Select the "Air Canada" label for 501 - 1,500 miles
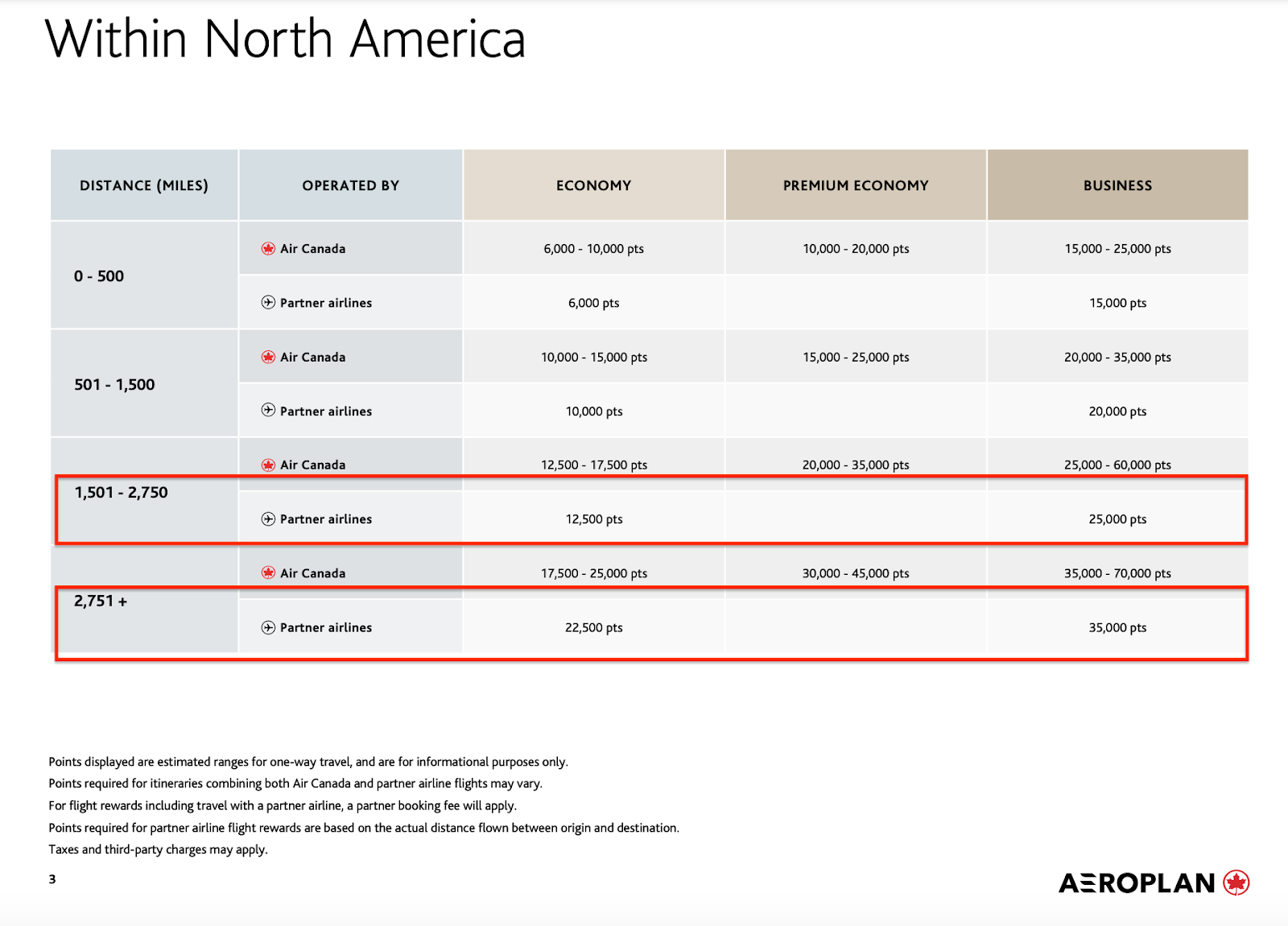Screen dimensions: 1288x926 click(x=313, y=358)
